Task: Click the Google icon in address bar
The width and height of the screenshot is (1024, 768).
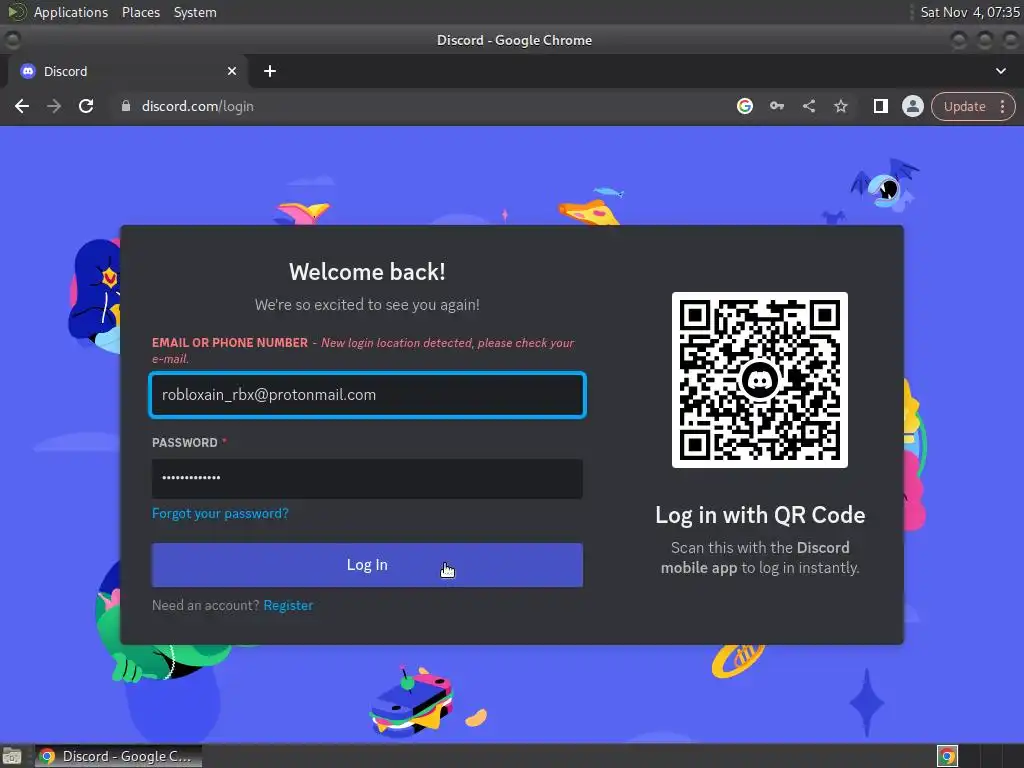Action: click(744, 106)
